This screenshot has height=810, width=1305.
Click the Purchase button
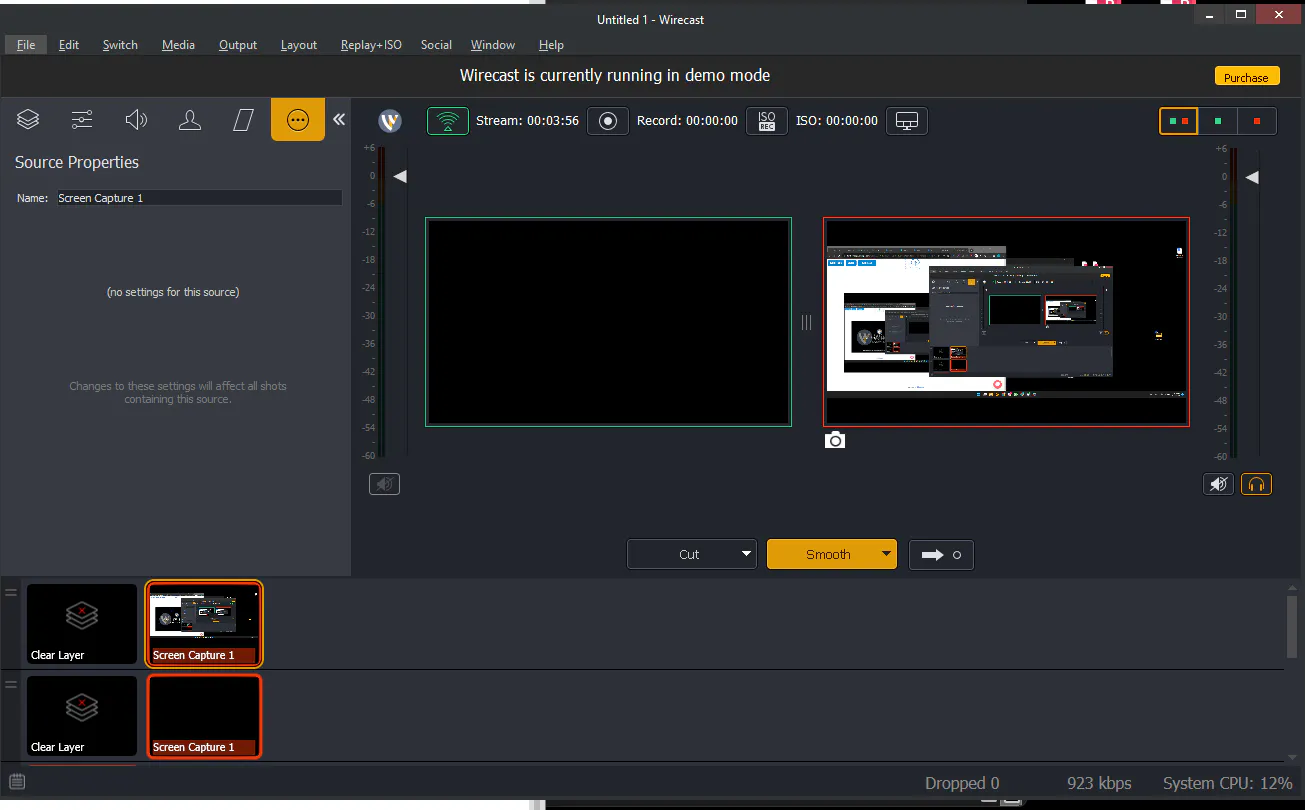click(x=1246, y=77)
